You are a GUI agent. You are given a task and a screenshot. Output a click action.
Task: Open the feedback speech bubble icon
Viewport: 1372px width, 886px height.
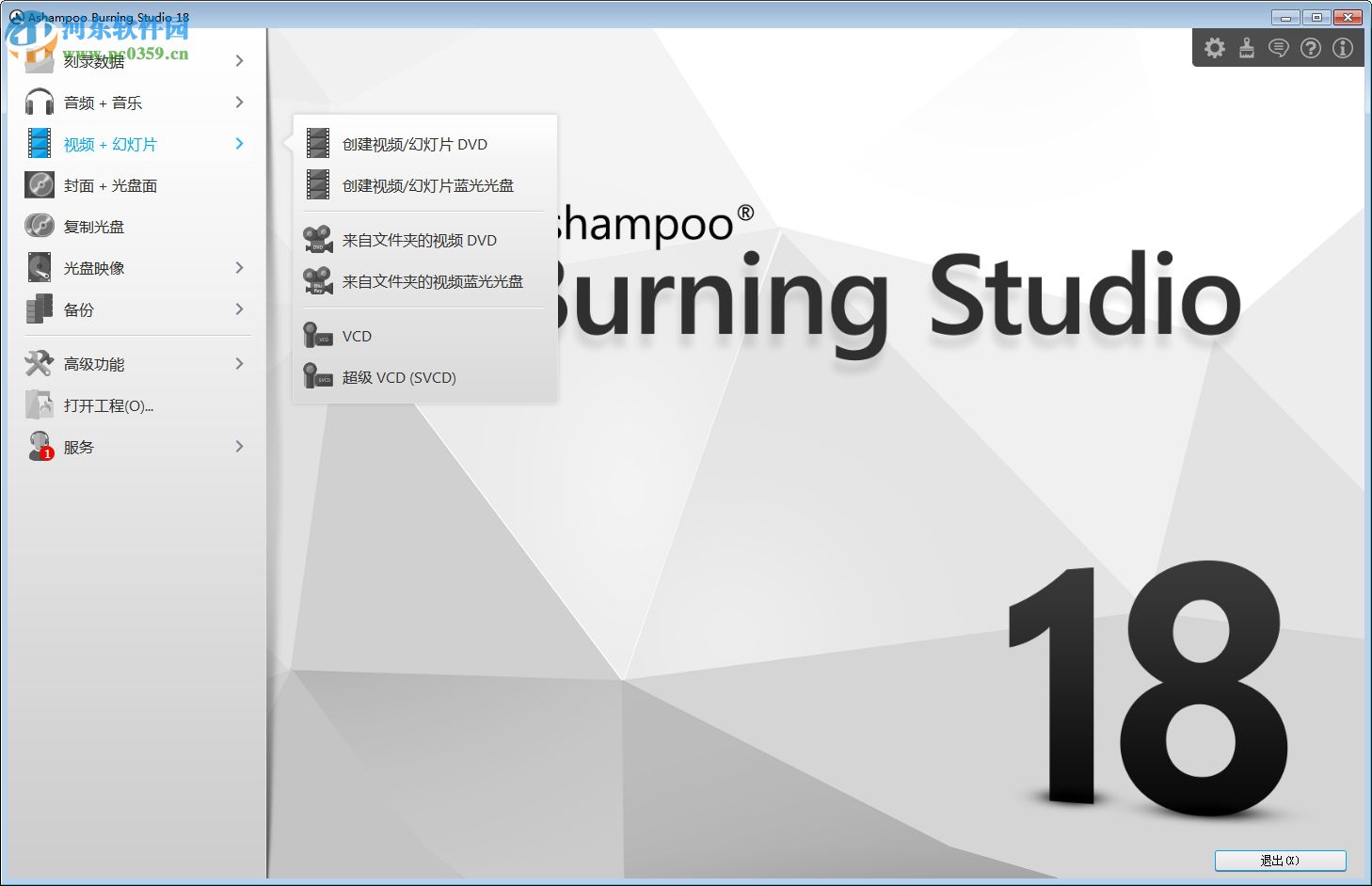(x=1279, y=47)
